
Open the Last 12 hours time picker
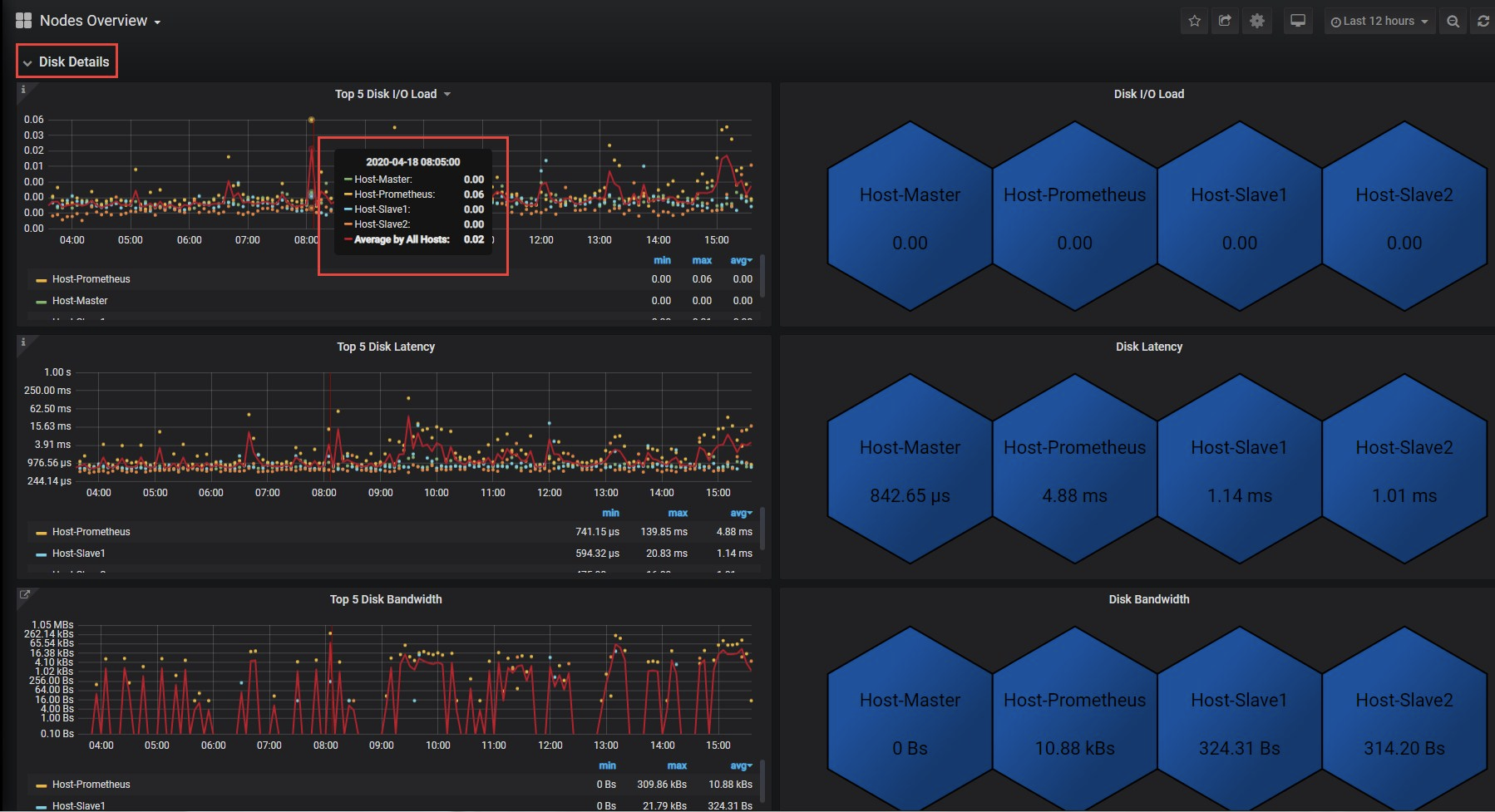click(1379, 22)
